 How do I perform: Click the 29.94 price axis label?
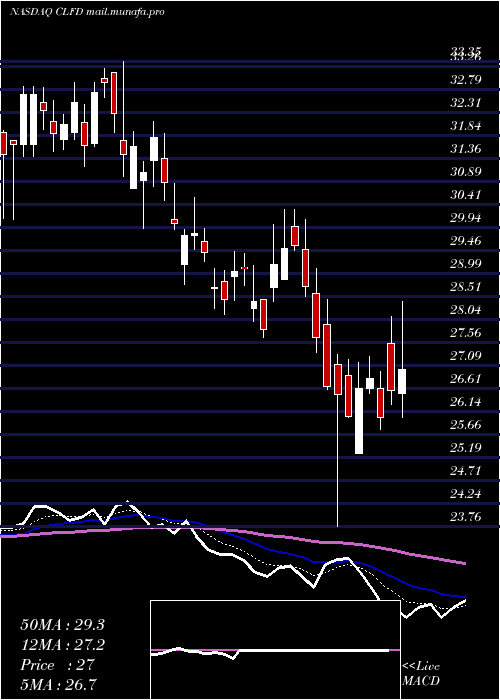coord(465,218)
